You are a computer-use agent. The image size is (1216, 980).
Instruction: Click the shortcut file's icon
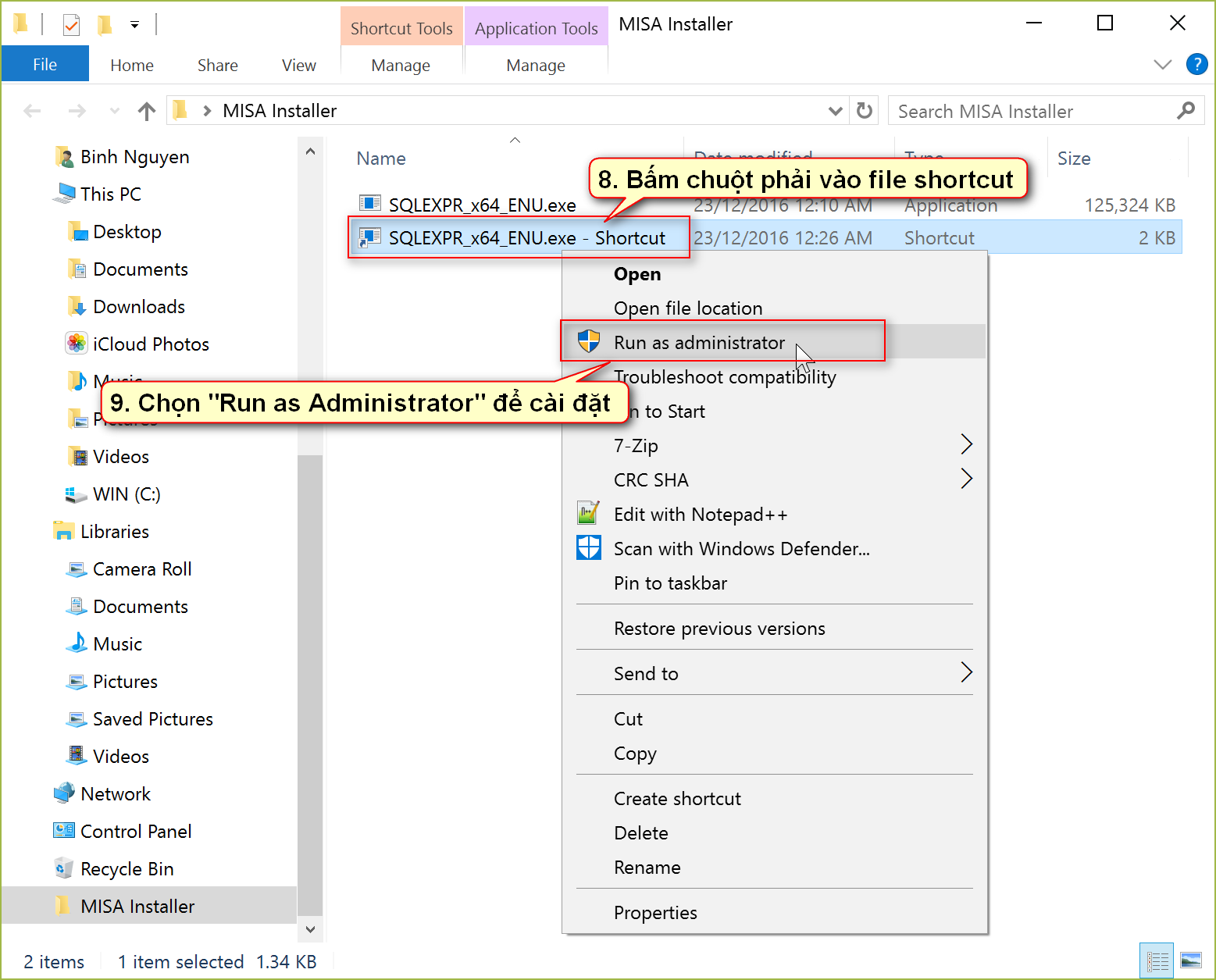[x=370, y=237]
